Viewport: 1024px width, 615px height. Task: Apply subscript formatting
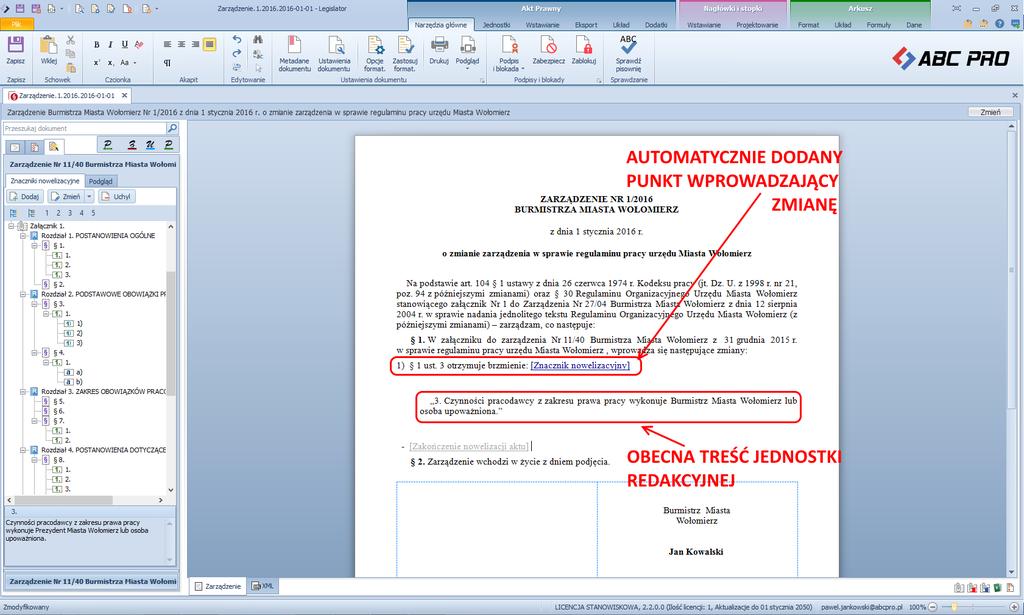coord(110,63)
